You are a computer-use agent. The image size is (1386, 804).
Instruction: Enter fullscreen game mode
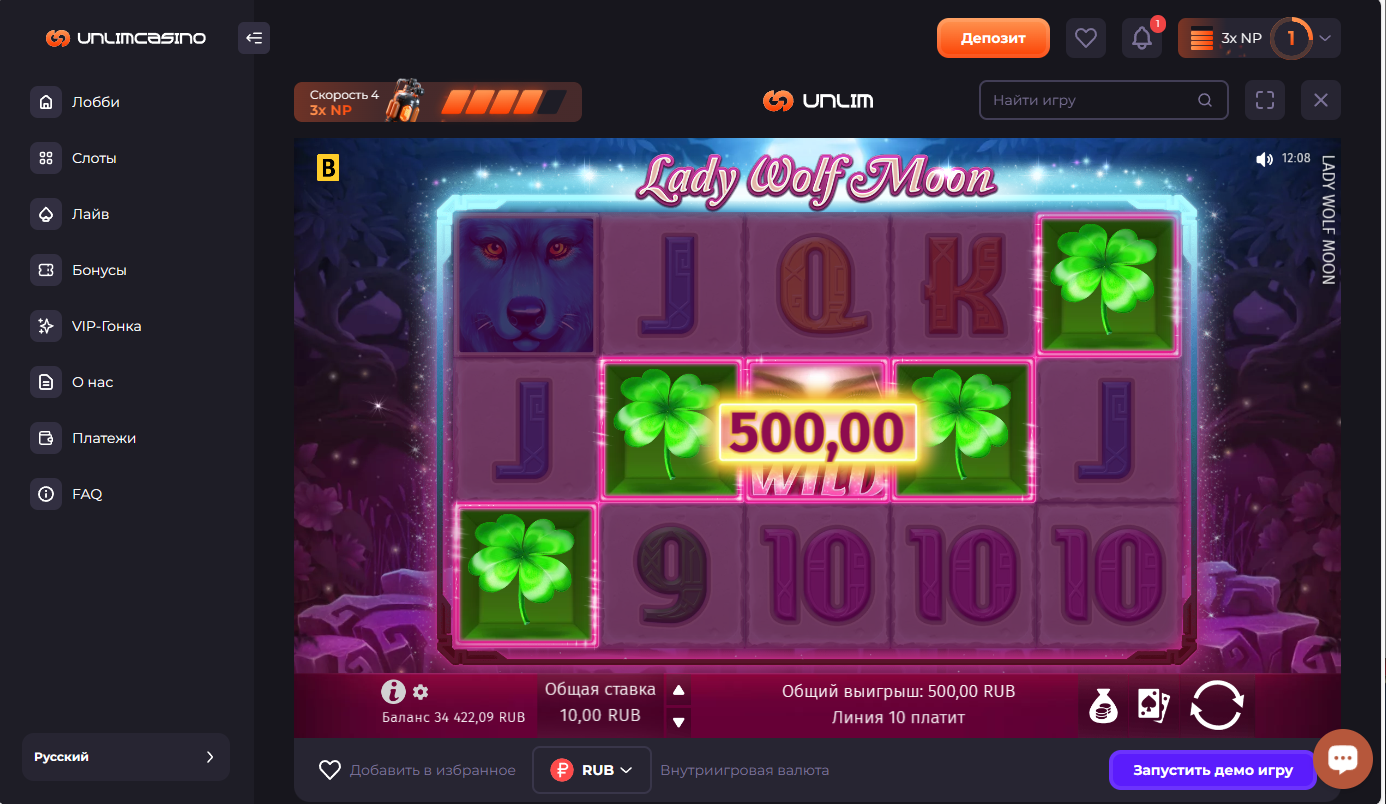[1265, 100]
